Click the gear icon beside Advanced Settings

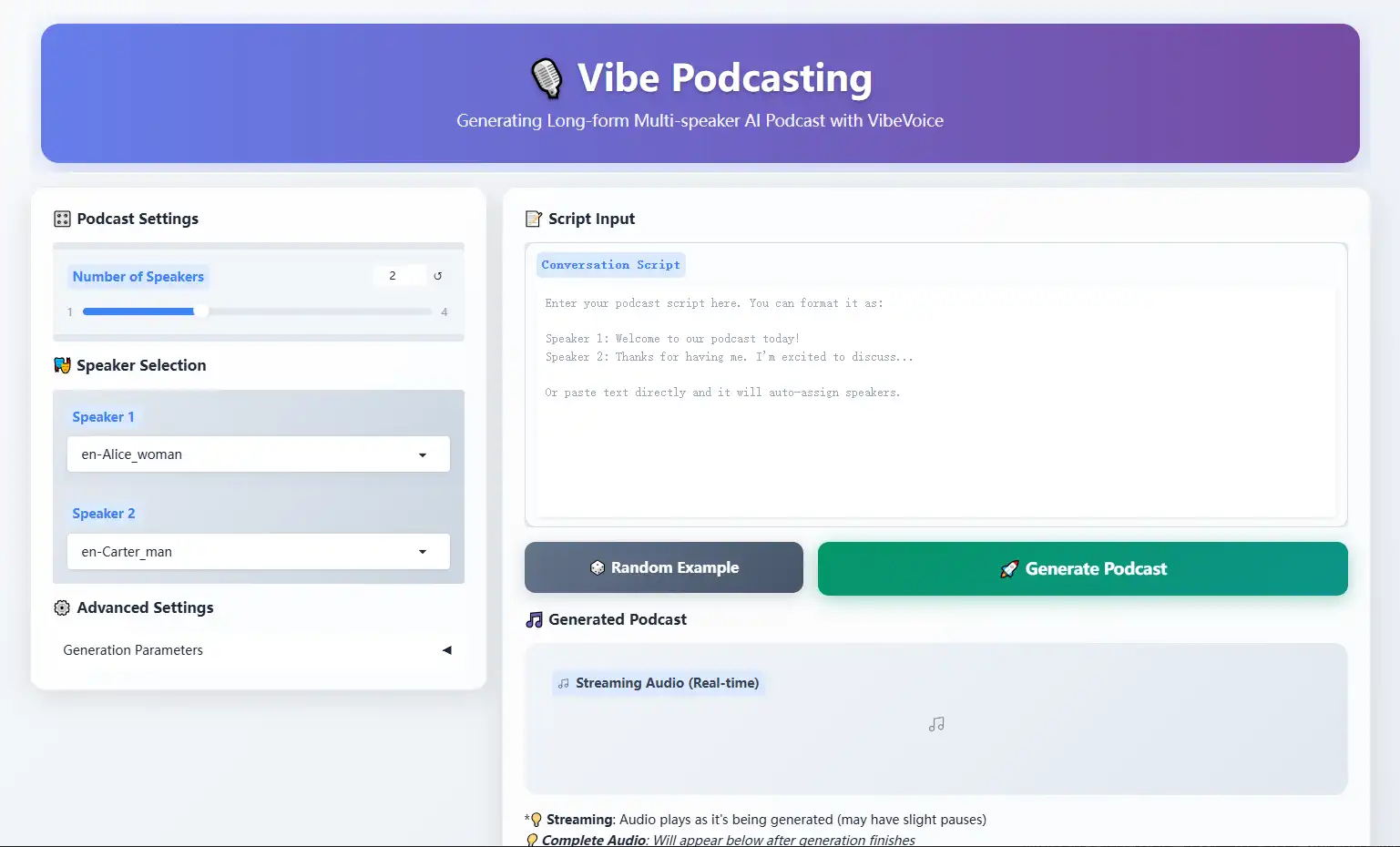pyautogui.click(x=62, y=607)
